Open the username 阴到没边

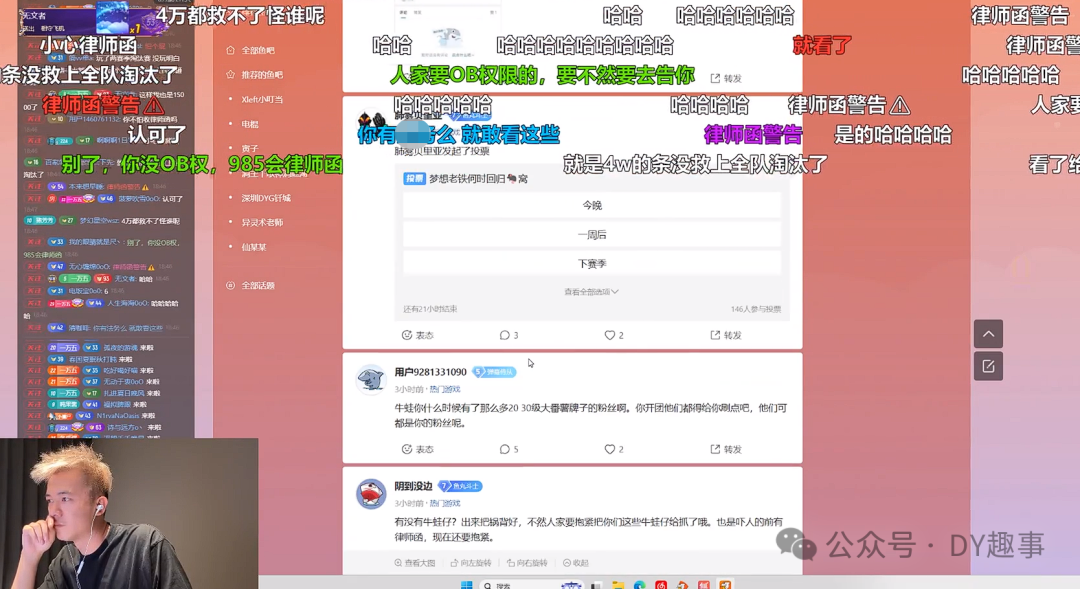413,486
